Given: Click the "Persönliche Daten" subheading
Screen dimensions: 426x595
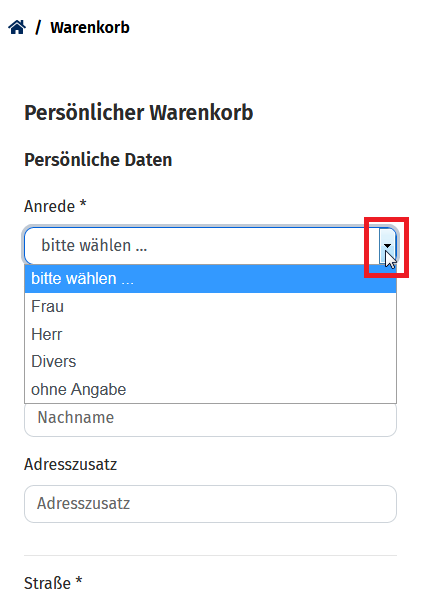Looking at the screenshot, I should tap(98, 160).
